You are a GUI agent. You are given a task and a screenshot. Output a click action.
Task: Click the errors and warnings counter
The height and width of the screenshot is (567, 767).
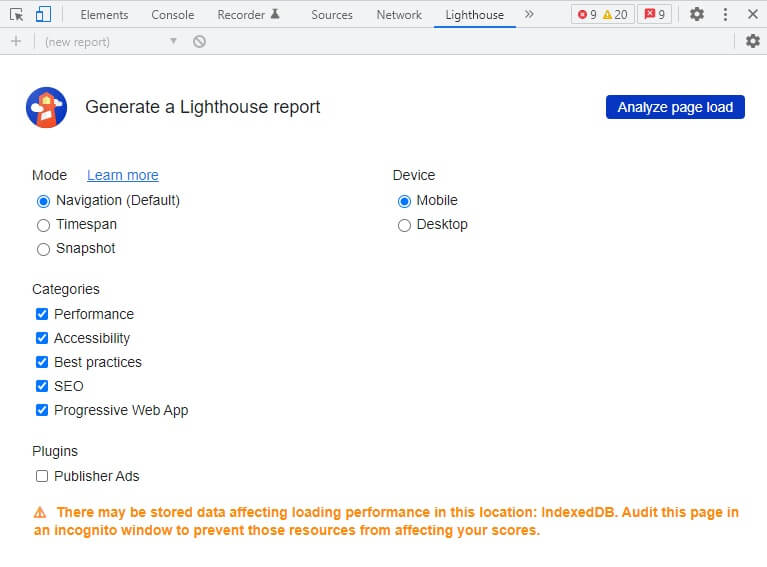pyautogui.click(x=603, y=15)
